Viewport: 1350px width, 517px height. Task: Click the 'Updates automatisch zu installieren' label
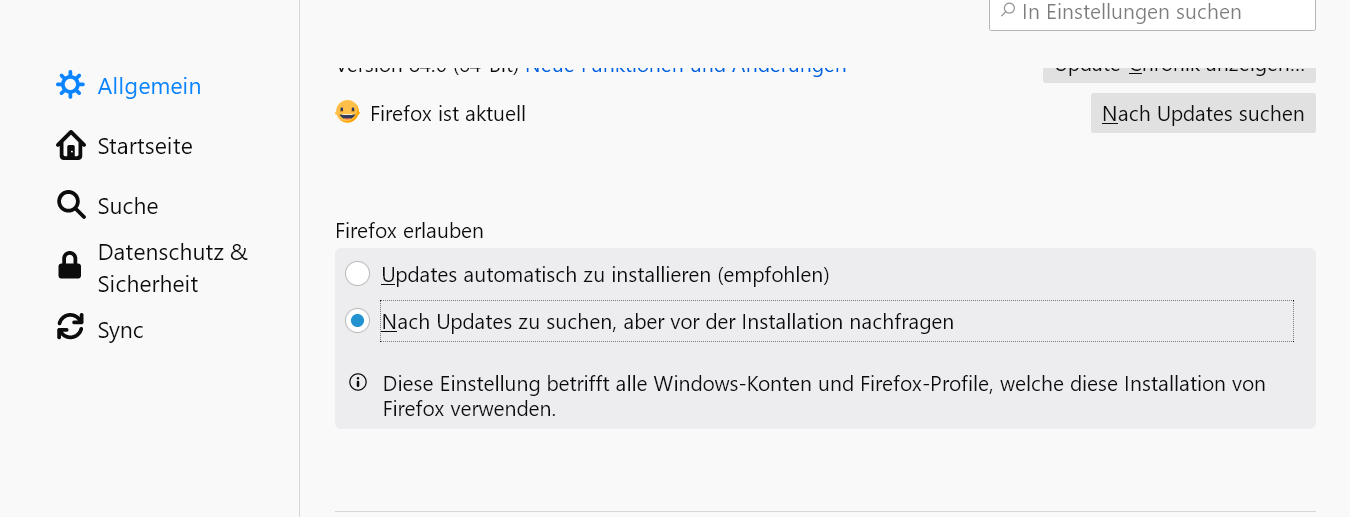(x=605, y=274)
